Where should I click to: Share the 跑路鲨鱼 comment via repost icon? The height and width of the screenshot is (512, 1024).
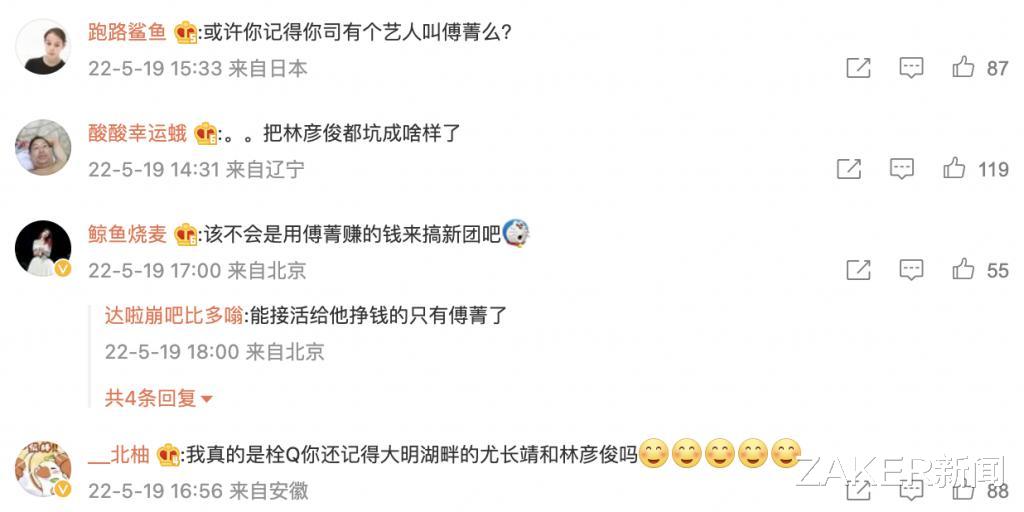(x=858, y=68)
